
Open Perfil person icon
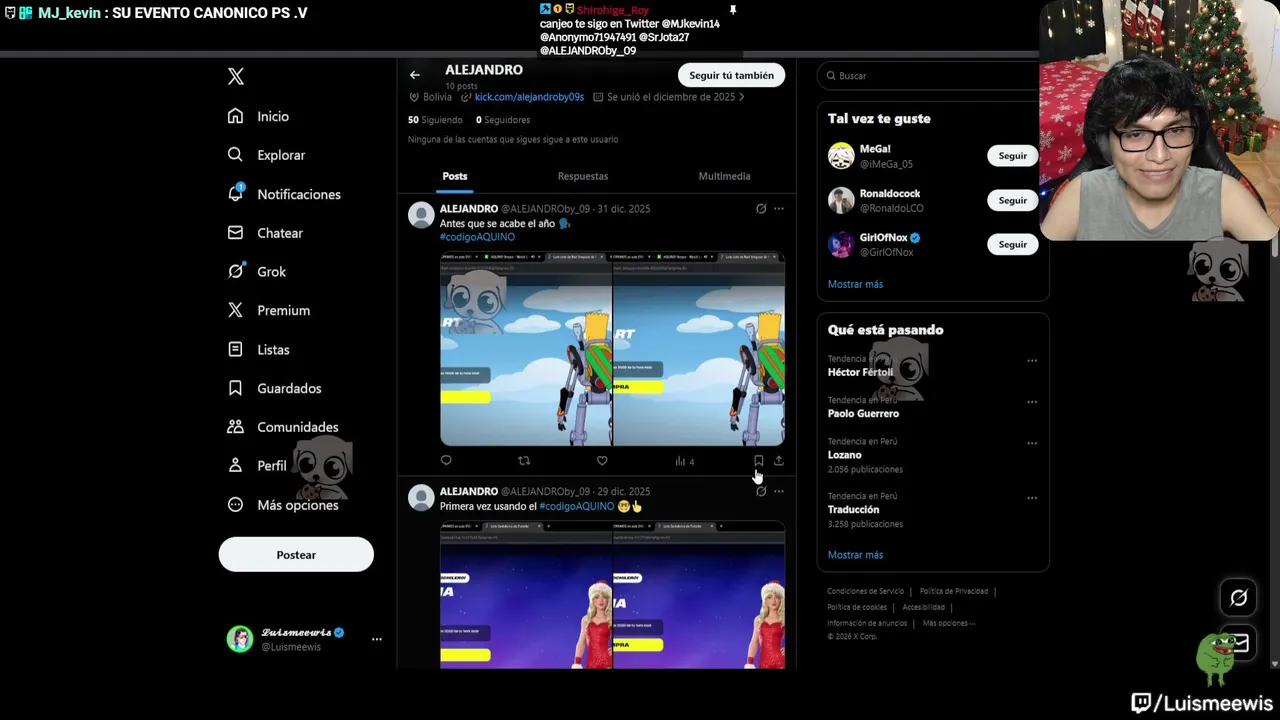point(235,465)
